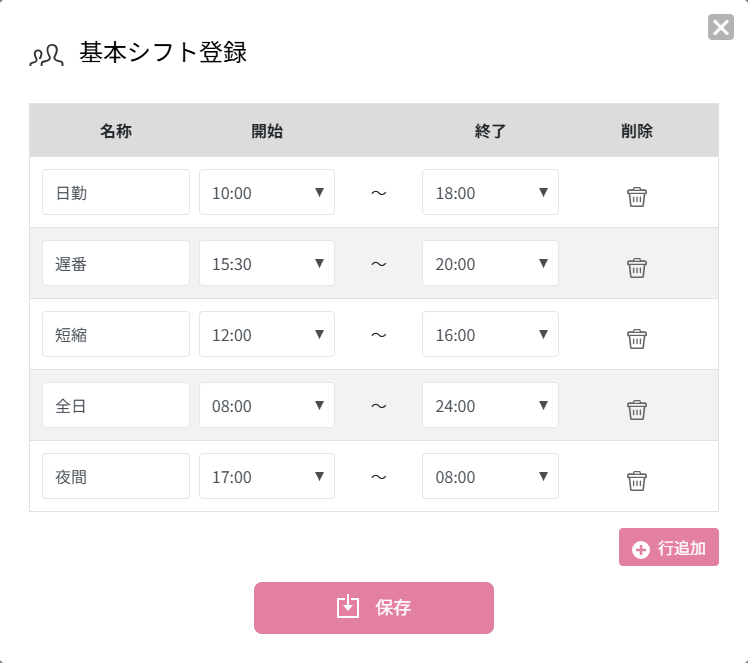Screen dimensions: 748x663
Task: Click trash icon for 短縮 shift
Action: point(637,339)
